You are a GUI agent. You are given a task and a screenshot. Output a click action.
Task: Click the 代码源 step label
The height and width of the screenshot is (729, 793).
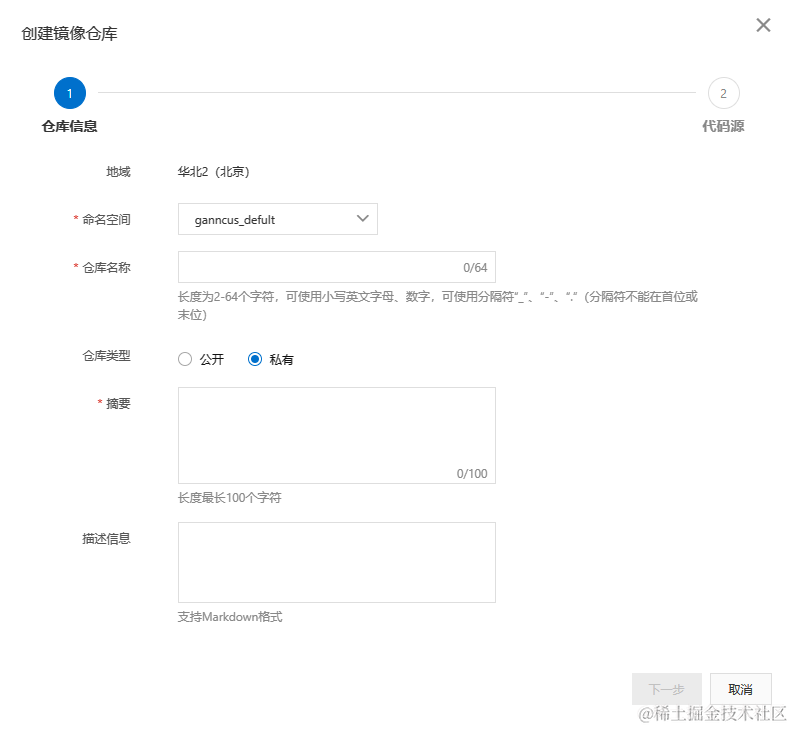coord(723,126)
